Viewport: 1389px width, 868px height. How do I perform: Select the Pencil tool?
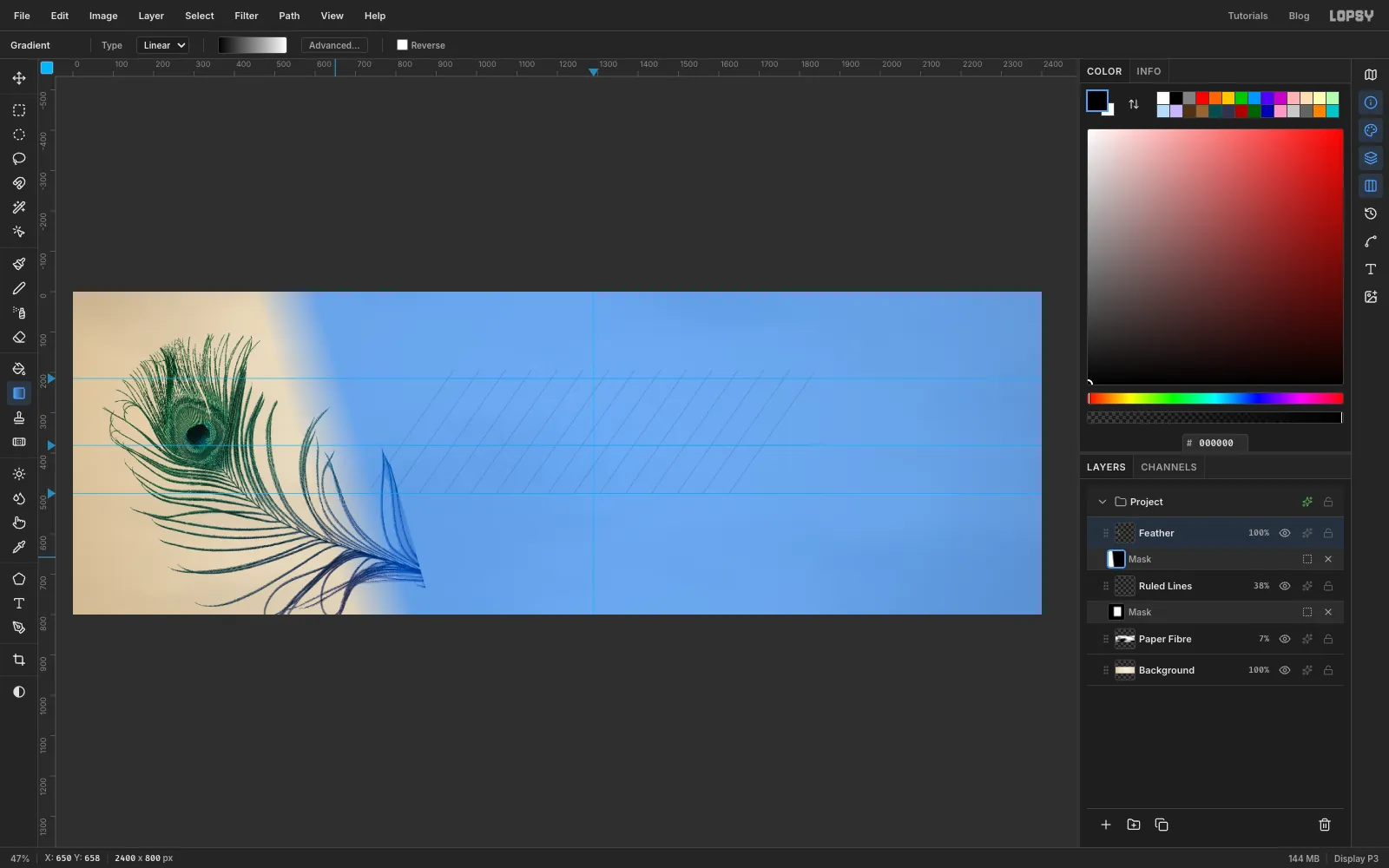click(19, 288)
